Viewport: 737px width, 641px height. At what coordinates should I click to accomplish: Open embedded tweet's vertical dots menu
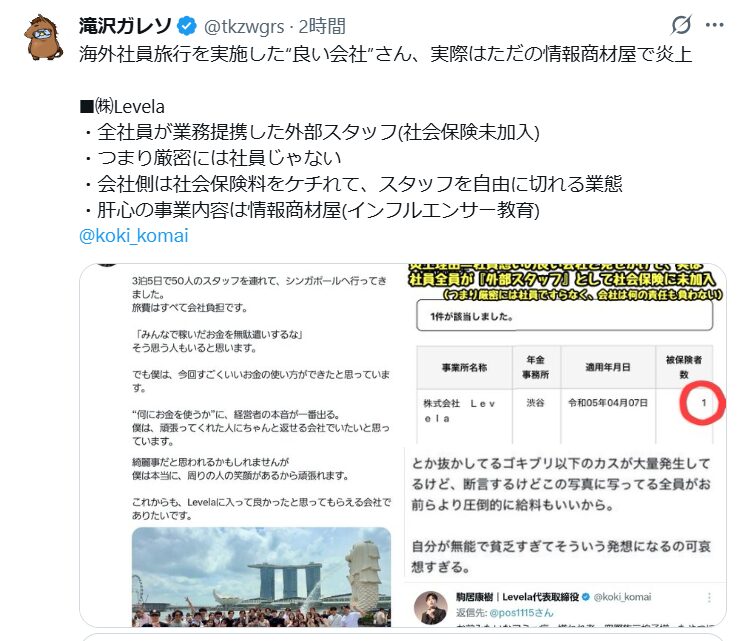coord(709,597)
